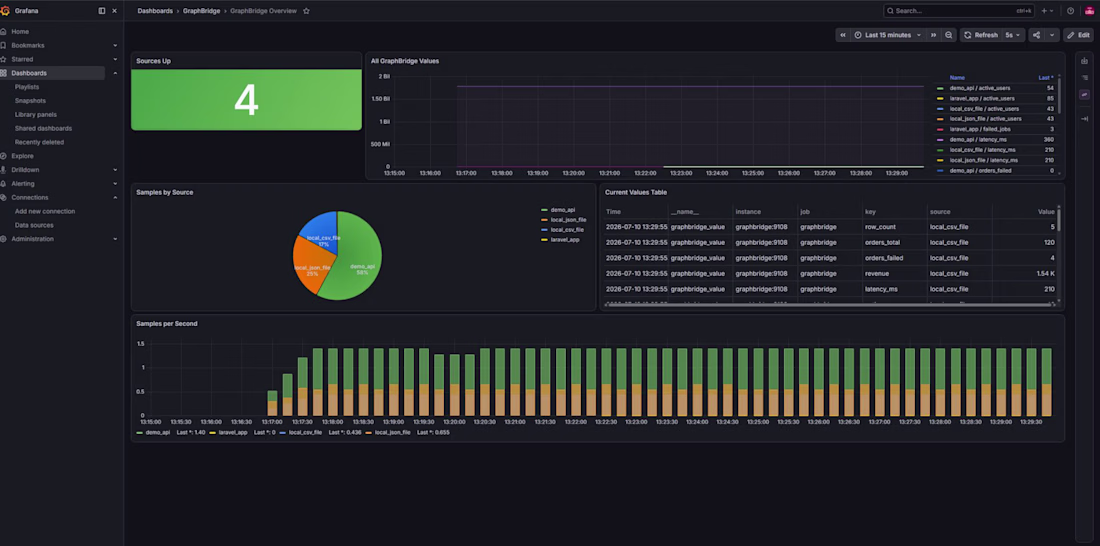Open the Last 15 minutes time picker

point(887,35)
